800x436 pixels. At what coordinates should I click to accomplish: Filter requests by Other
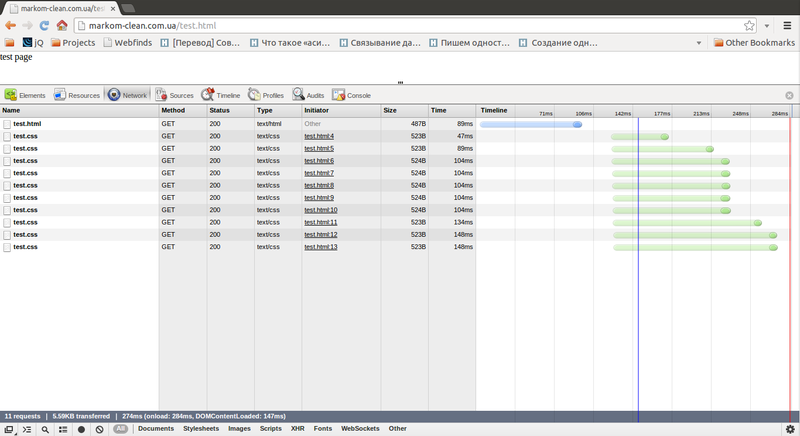click(x=397, y=429)
